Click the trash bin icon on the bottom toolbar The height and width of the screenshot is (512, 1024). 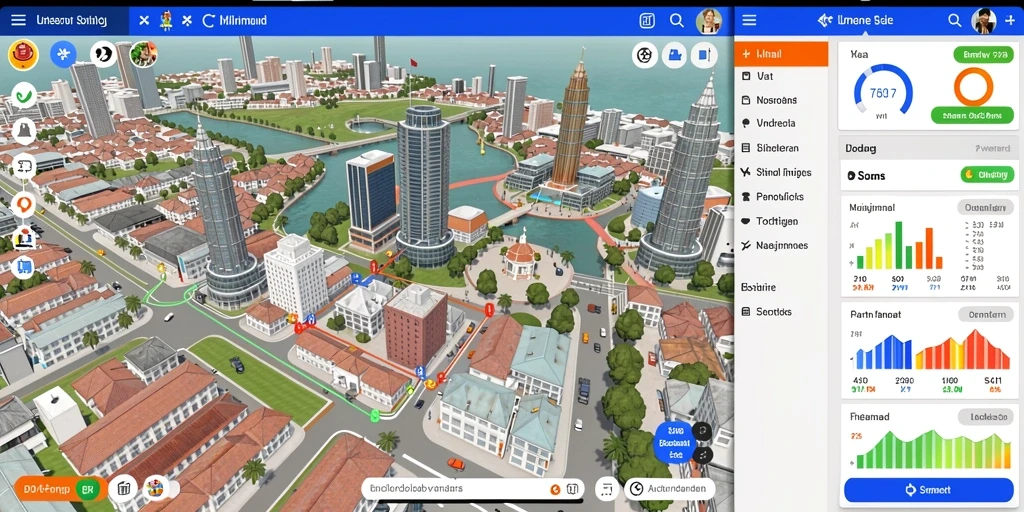123,488
